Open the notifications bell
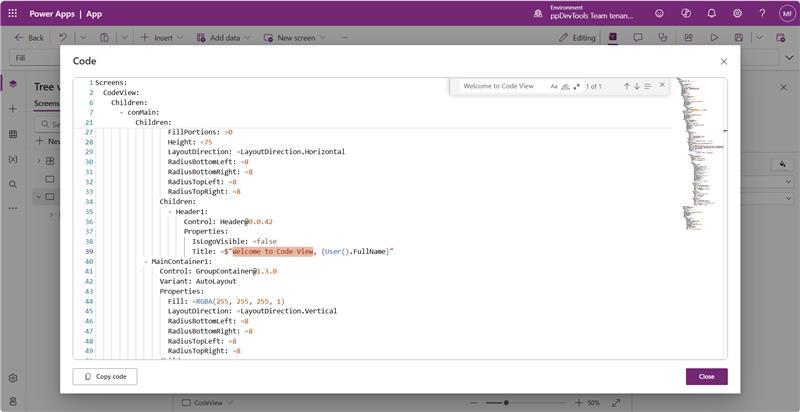800x412 pixels. pos(712,14)
